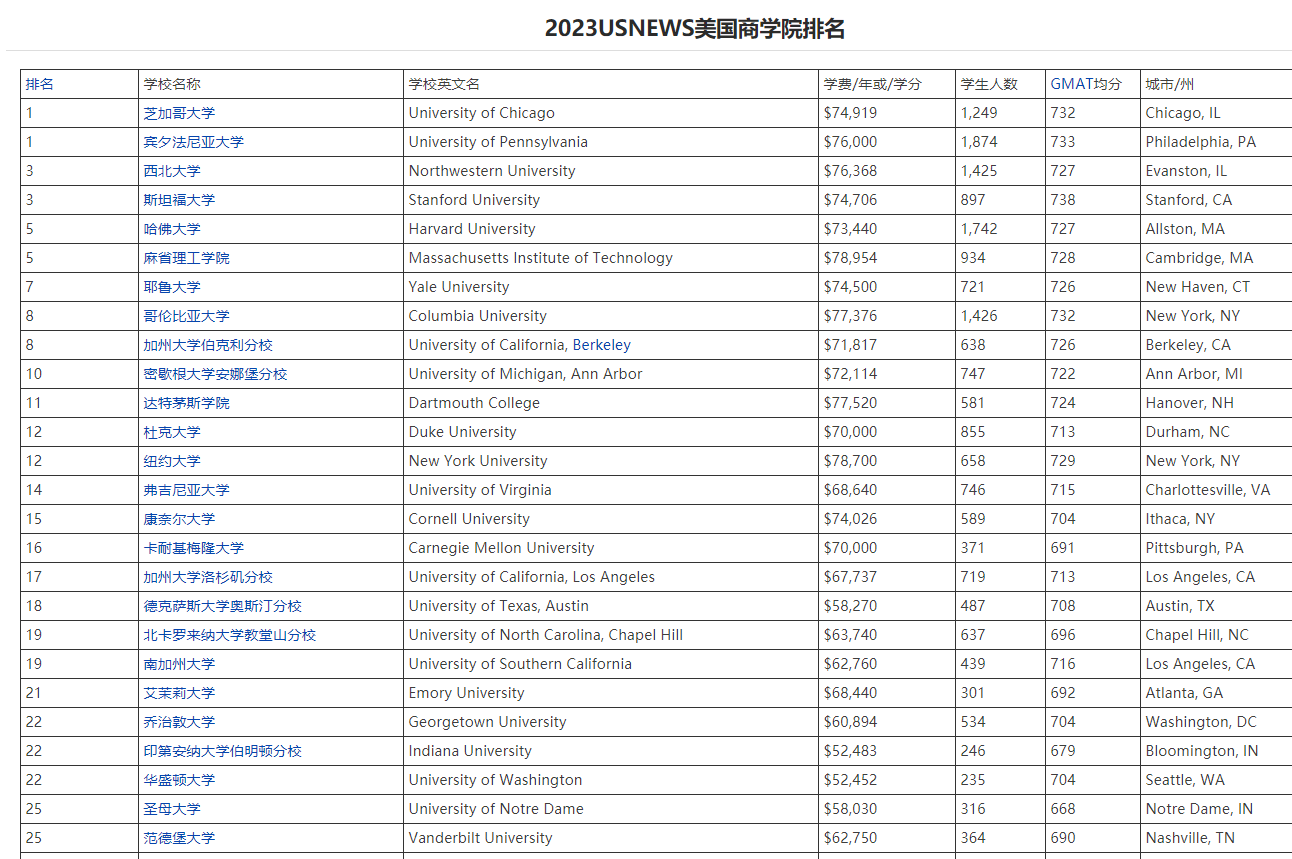Click the 排名 column header

point(40,84)
